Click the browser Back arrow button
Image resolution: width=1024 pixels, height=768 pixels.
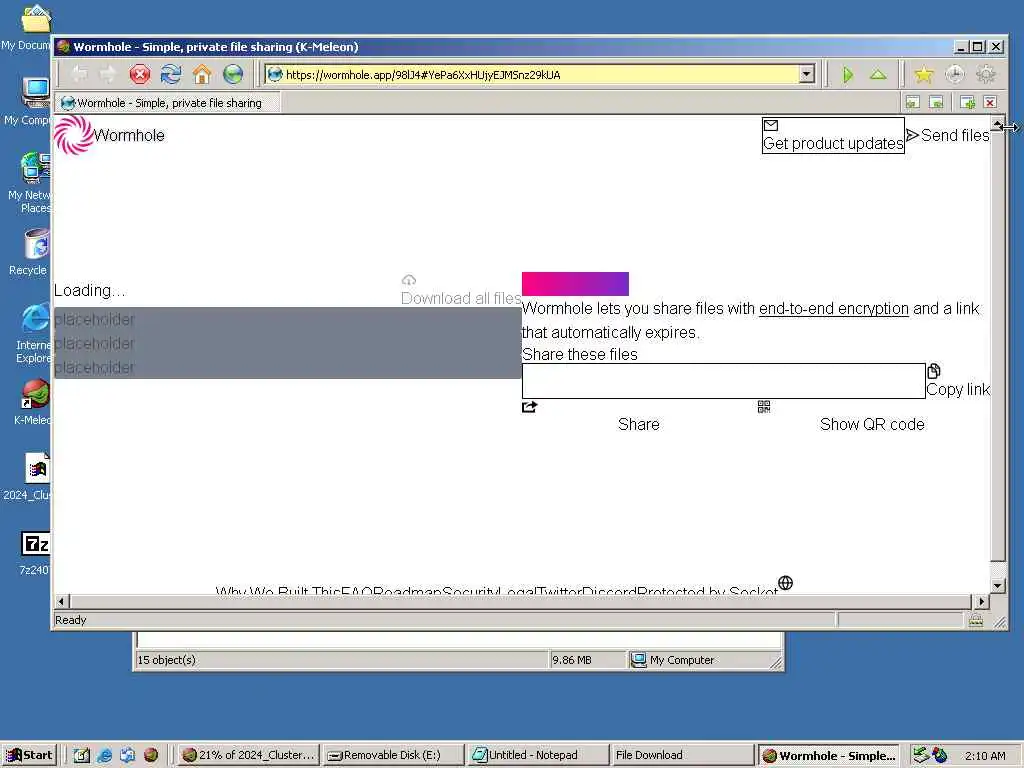coord(79,74)
